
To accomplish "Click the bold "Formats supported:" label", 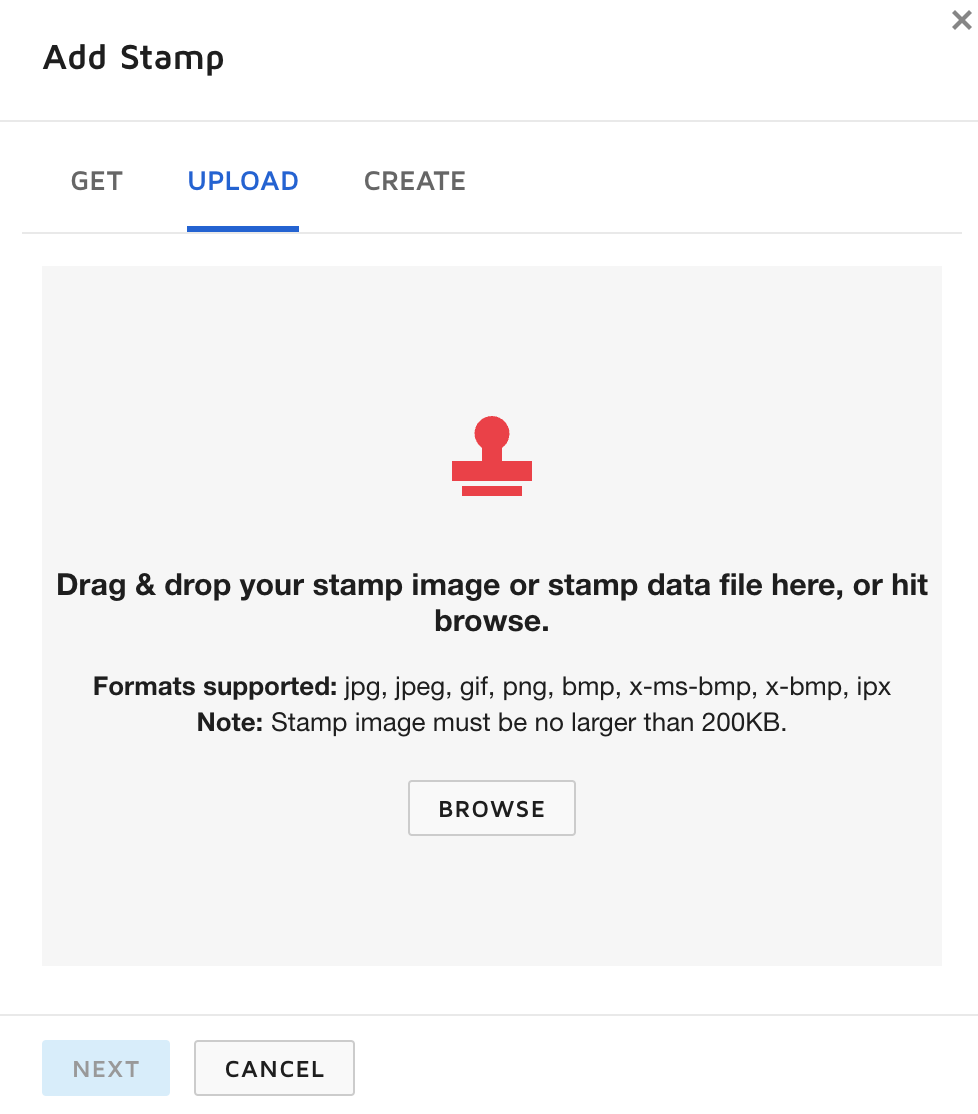I will pyautogui.click(x=215, y=687).
